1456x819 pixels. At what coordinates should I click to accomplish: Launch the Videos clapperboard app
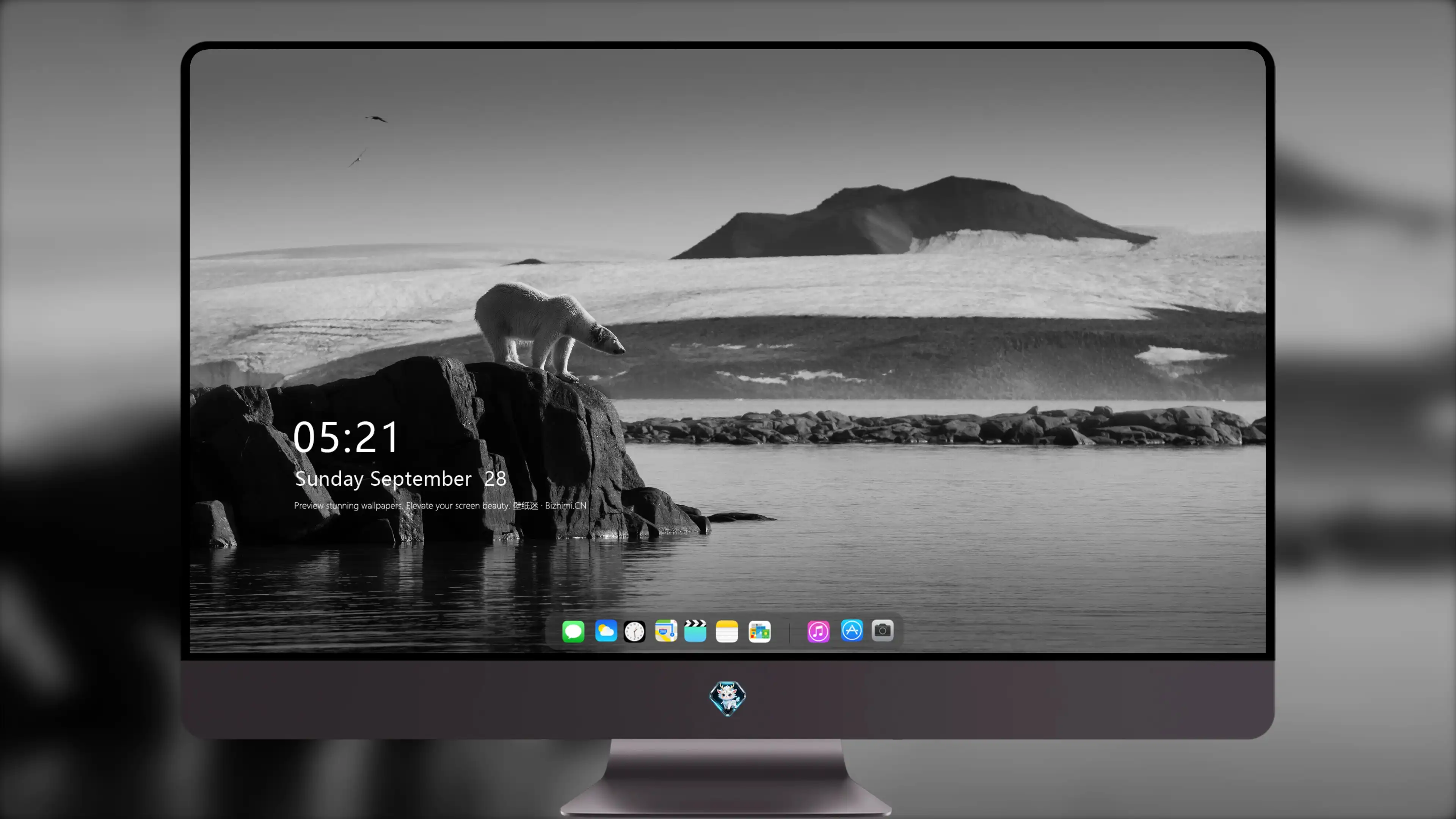[x=695, y=631]
